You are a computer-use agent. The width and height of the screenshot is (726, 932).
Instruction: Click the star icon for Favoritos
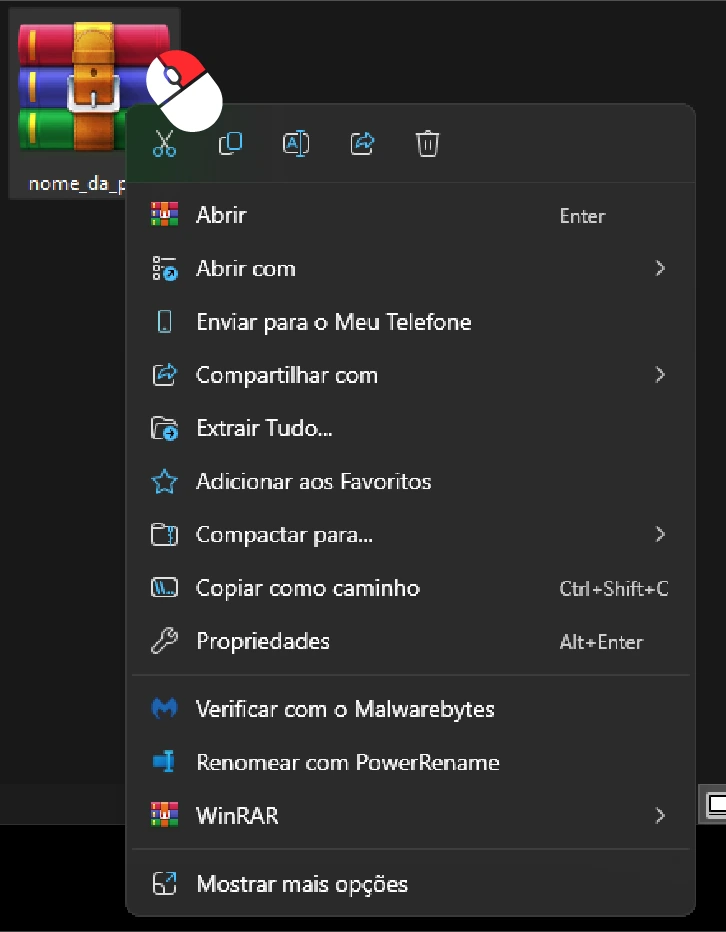pos(164,482)
